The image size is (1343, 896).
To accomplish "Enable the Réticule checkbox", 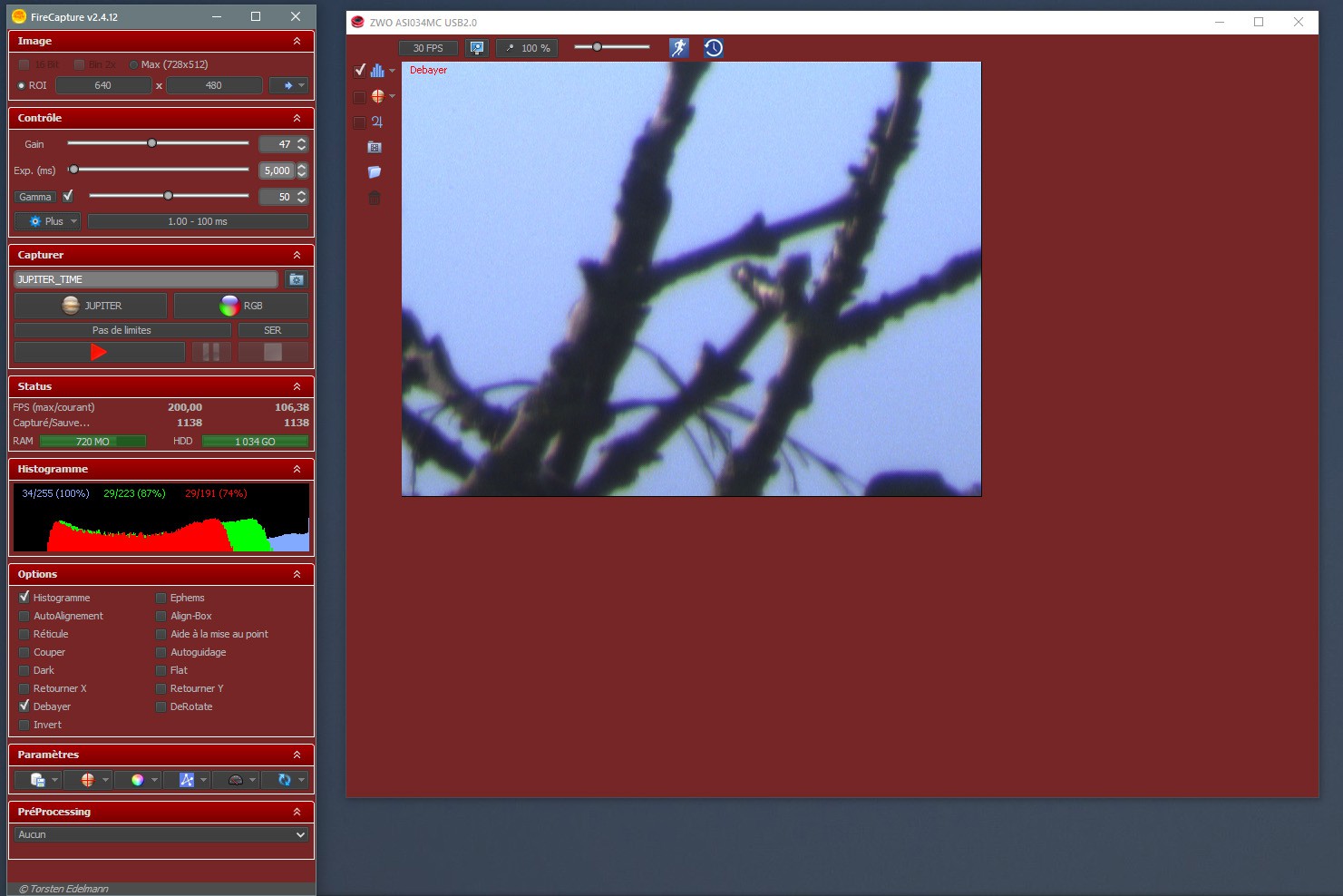I will tap(24, 634).
